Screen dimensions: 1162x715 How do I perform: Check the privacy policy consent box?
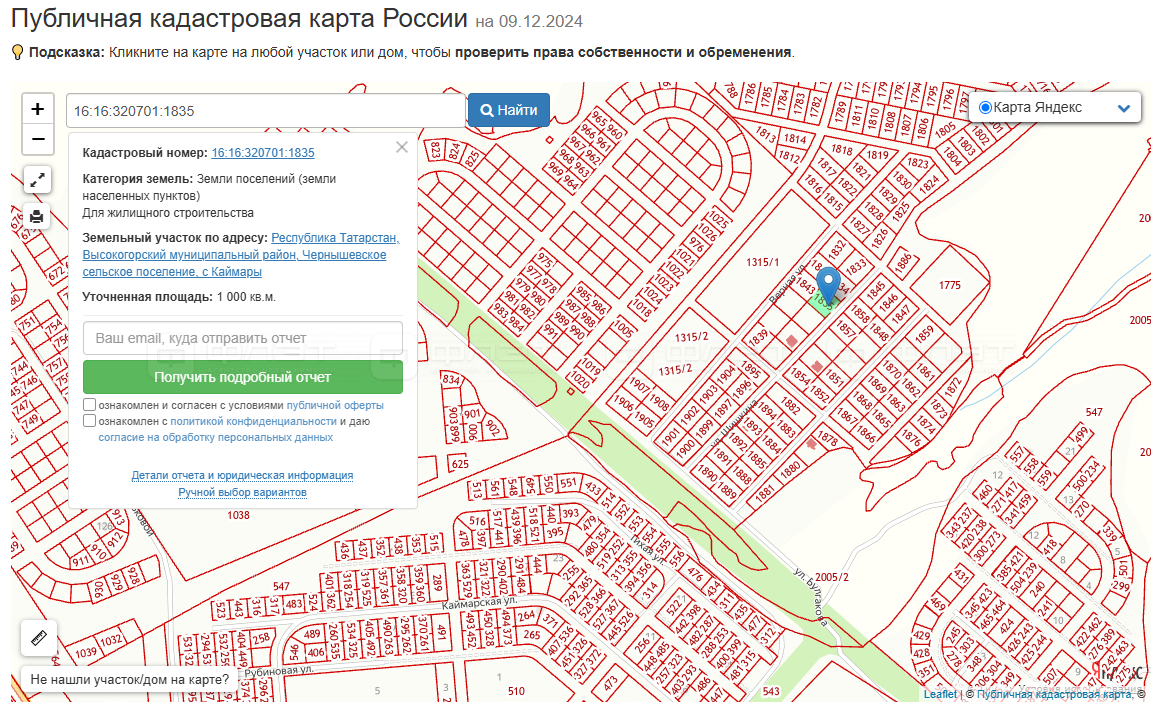click(90, 421)
